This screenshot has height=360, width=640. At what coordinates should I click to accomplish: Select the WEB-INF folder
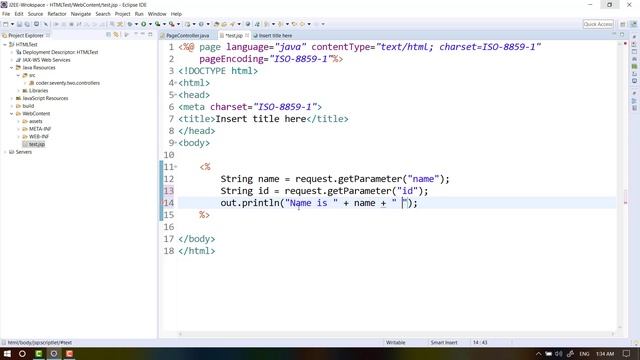tap(39, 137)
